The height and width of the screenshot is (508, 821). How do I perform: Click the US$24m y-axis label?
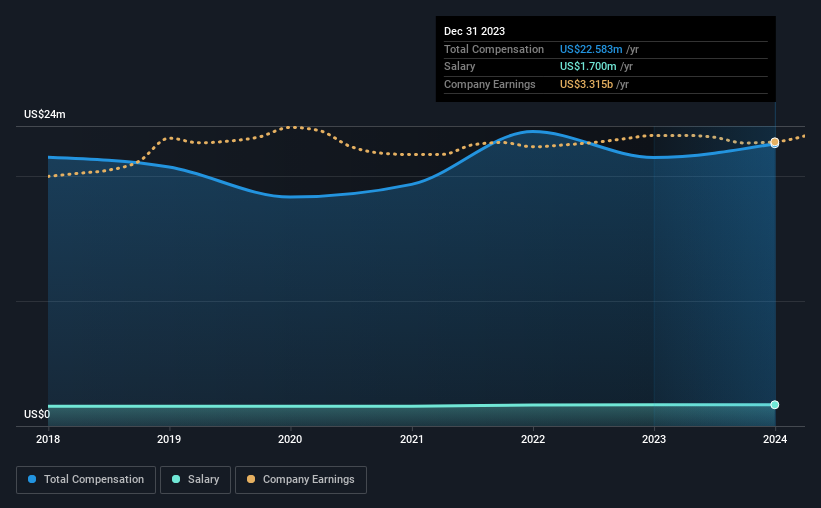point(45,115)
